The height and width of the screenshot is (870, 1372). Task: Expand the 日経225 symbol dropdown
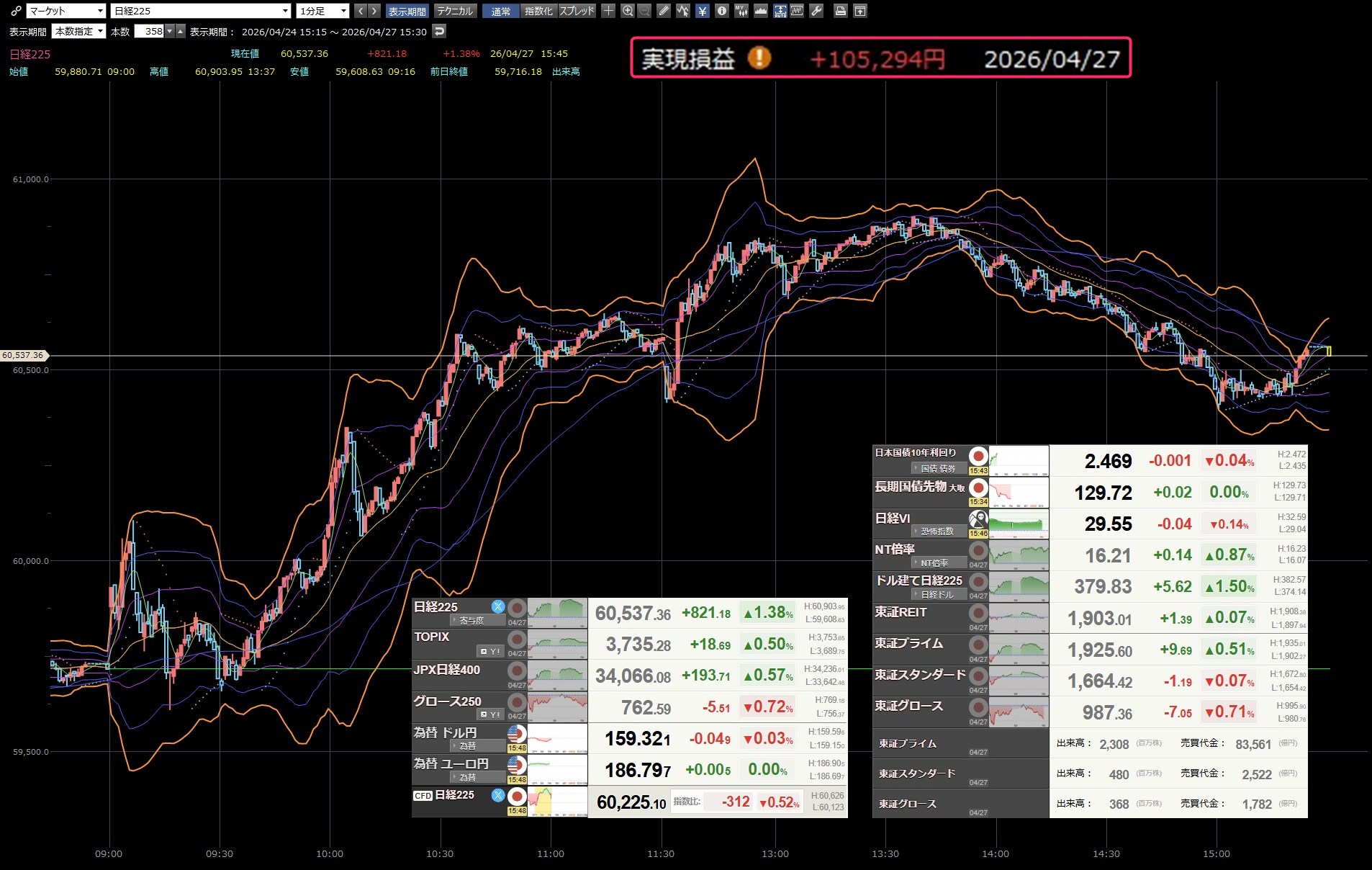[x=201, y=11]
